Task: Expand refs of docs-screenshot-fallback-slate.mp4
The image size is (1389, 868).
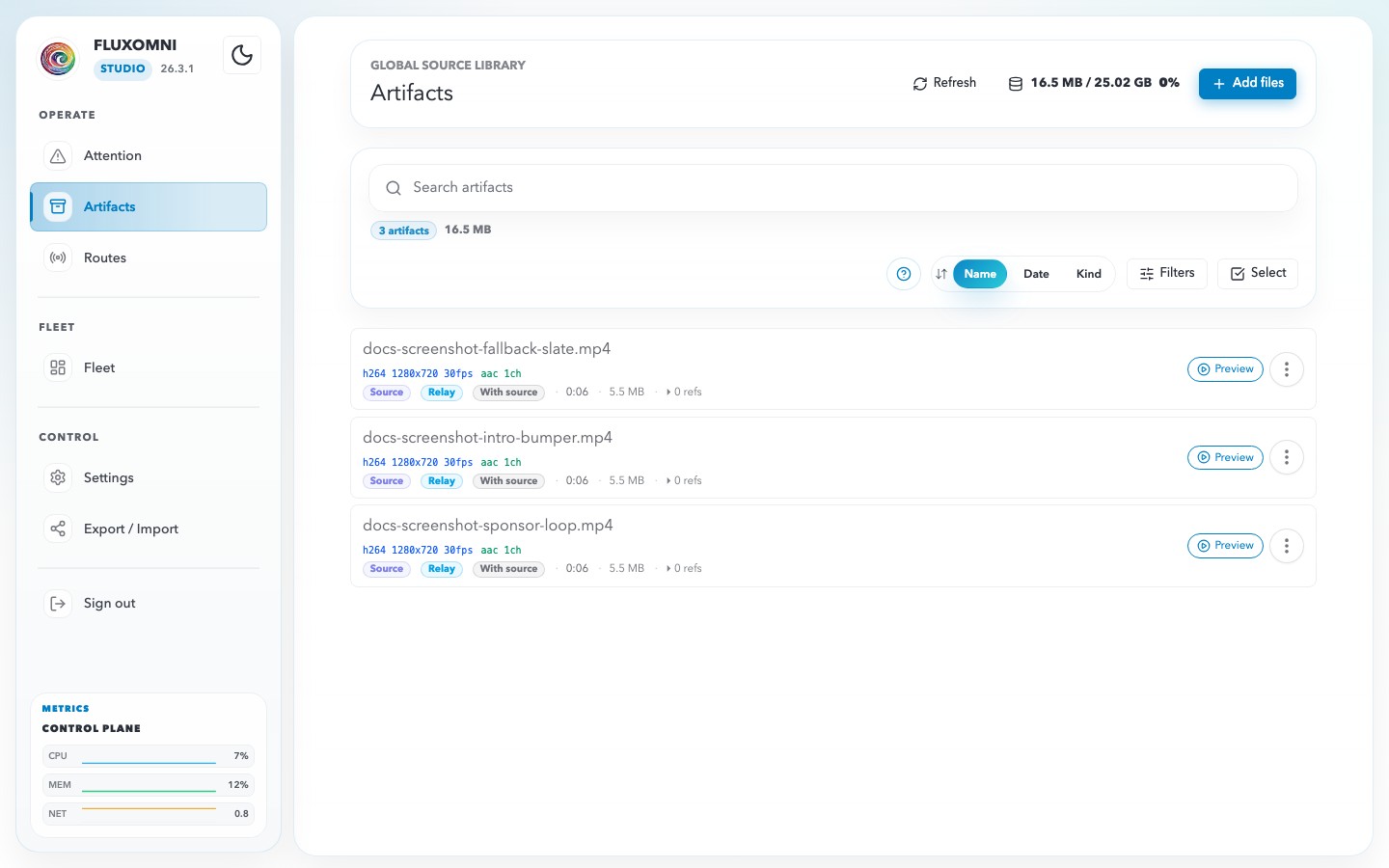Action: click(x=684, y=393)
